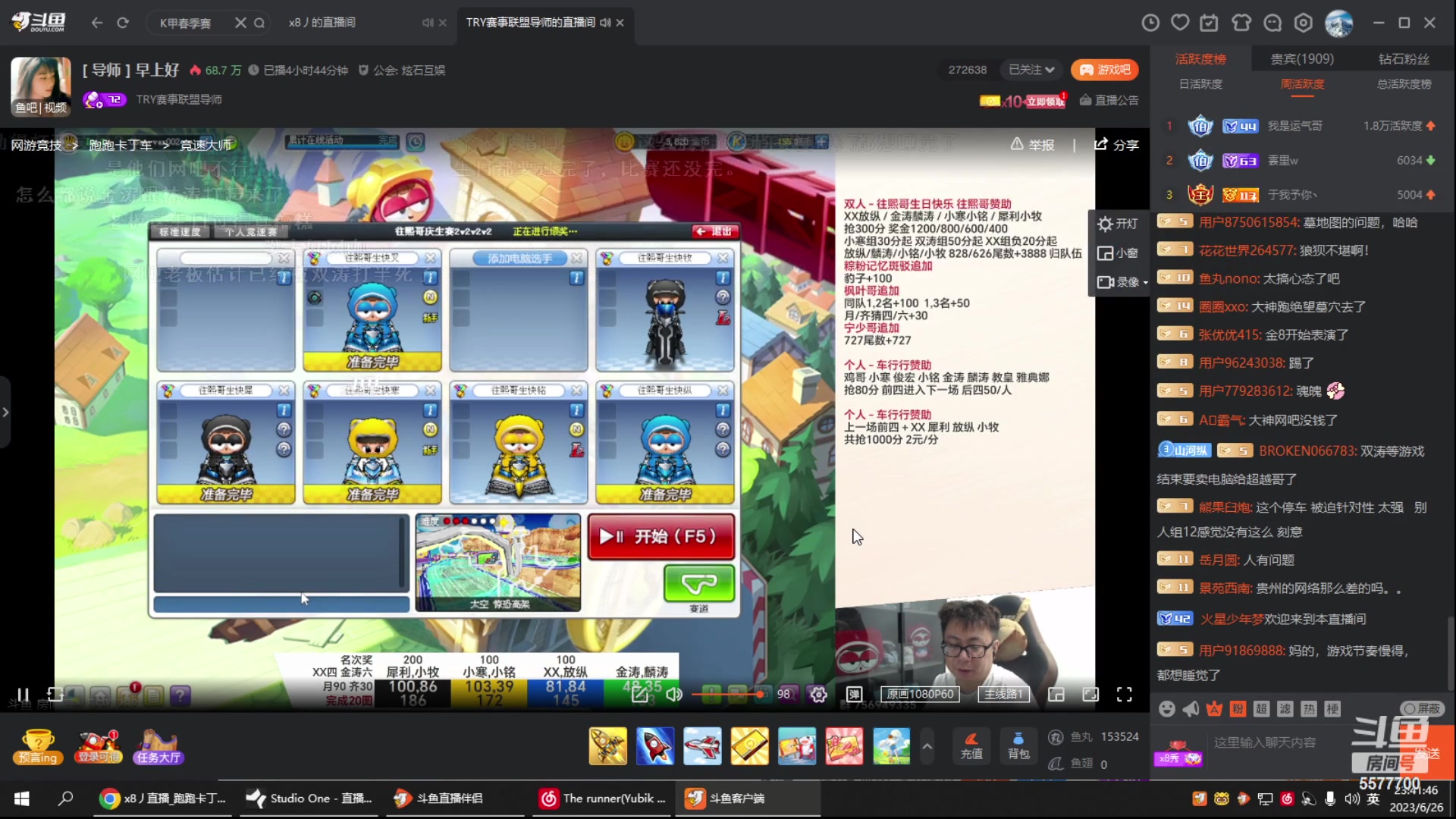Click the megaphone broadcast icon in chat

click(1191, 709)
